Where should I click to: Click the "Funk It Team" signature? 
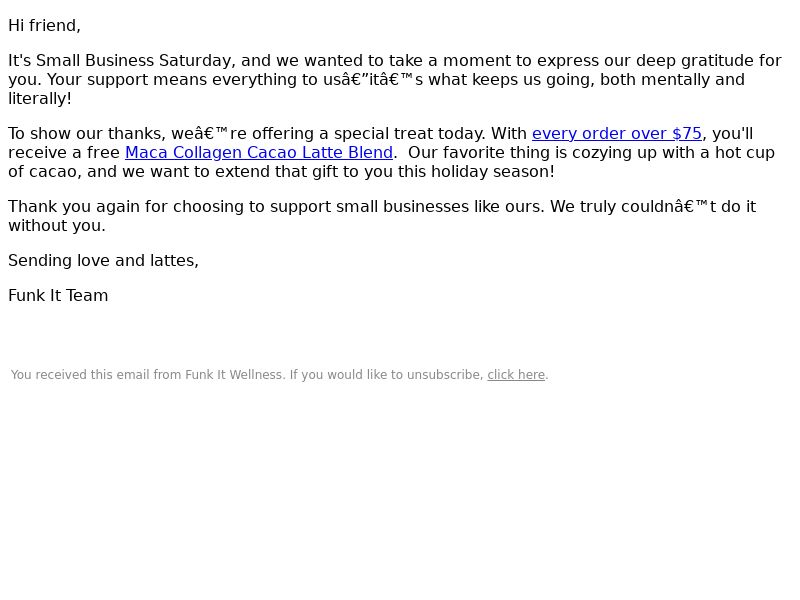(x=58, y=295)
